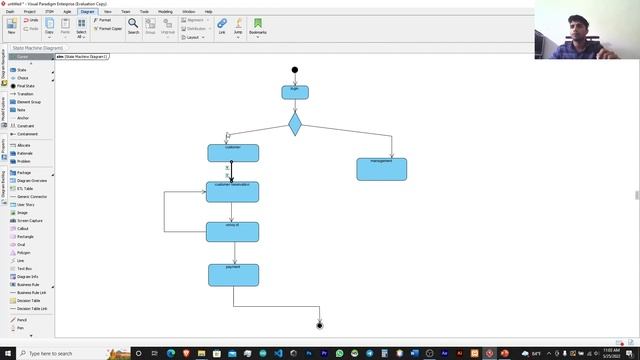Open the View menu tab
The height and width of the screenshot is (360, 640).
pos(107,11)
